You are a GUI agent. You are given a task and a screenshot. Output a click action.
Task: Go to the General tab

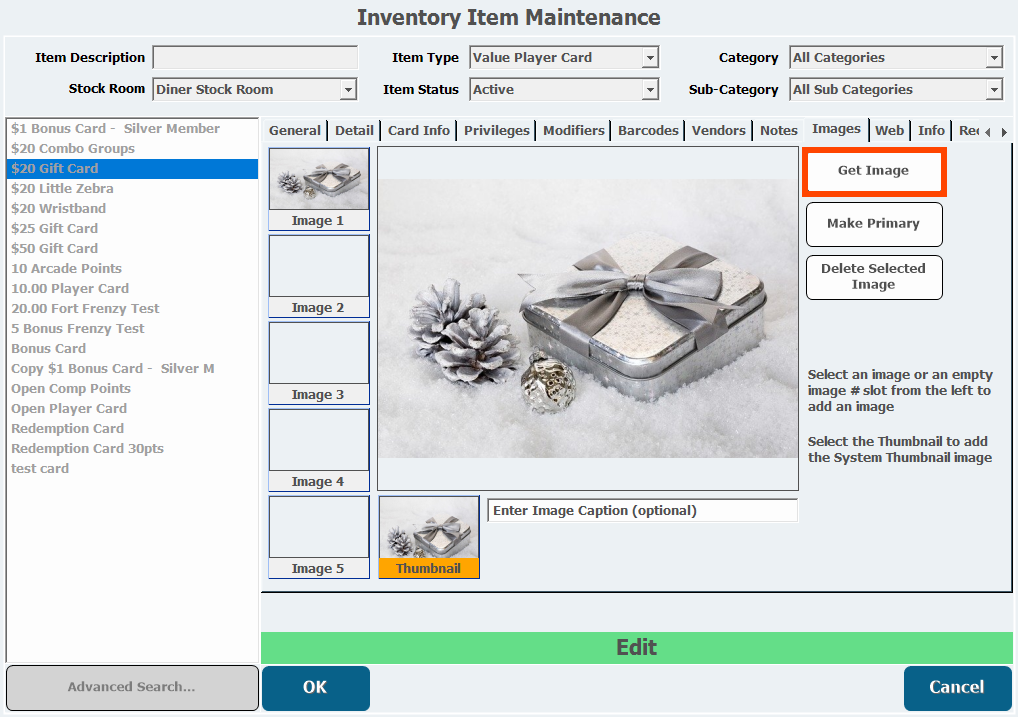point(295,130)
